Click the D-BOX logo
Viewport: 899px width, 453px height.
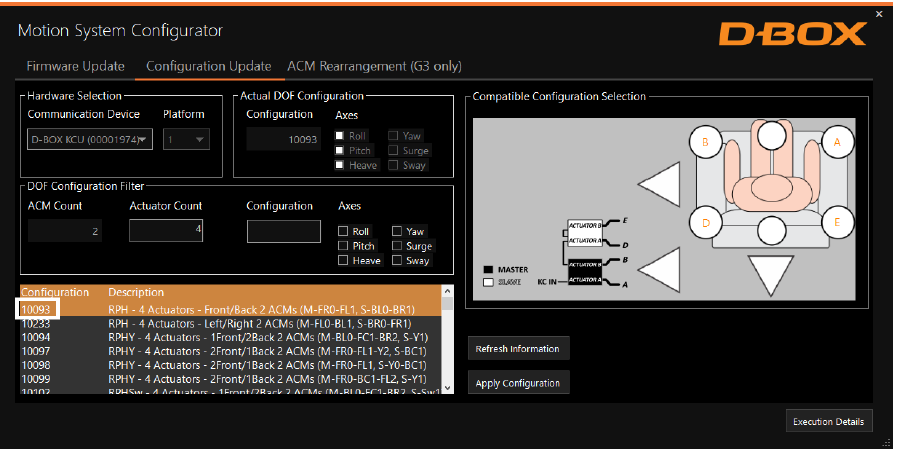(791, 34)
